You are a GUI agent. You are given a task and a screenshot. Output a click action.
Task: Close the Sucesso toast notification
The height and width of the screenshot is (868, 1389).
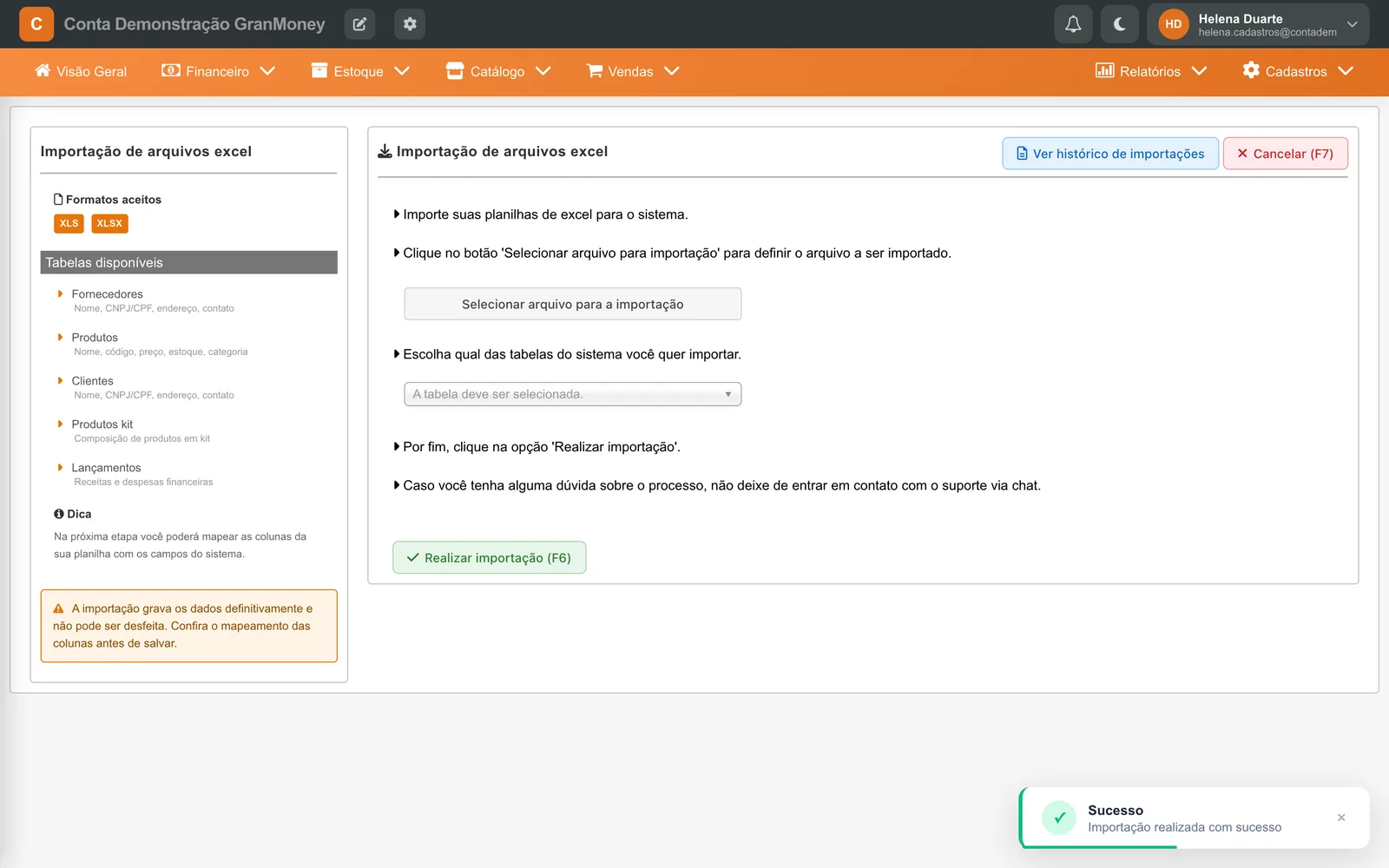coord(1341,818)
